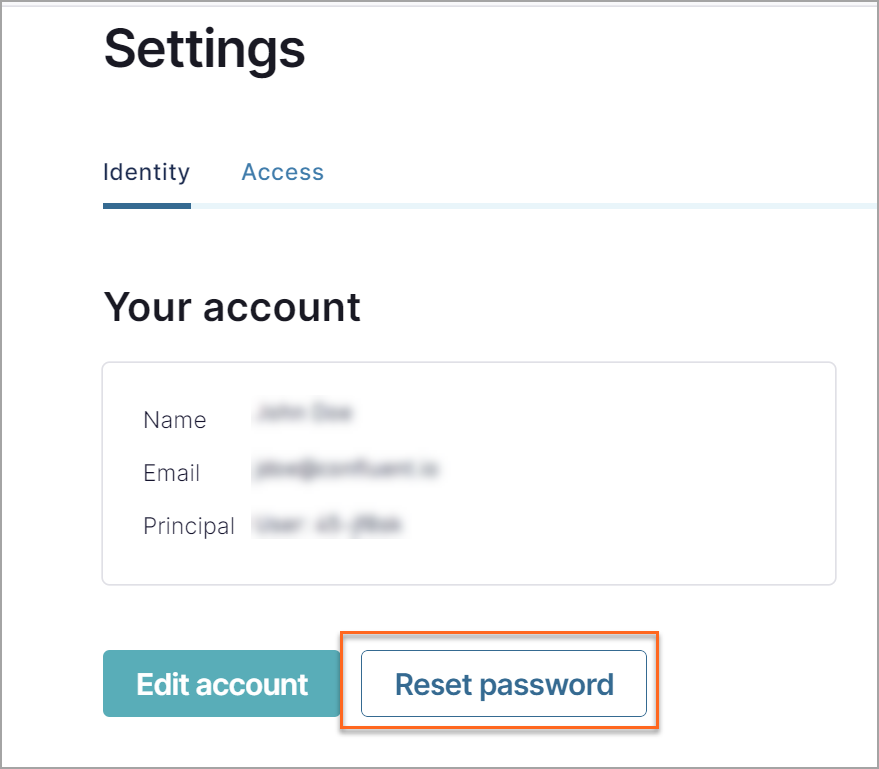
Task: Click the Identity navigation link
Action: (x=146, y=172)
